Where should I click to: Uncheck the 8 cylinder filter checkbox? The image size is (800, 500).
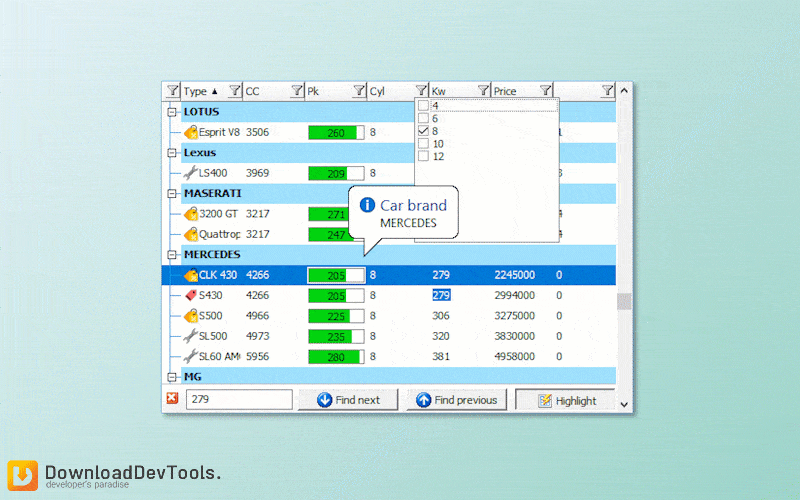pos(424,131)
